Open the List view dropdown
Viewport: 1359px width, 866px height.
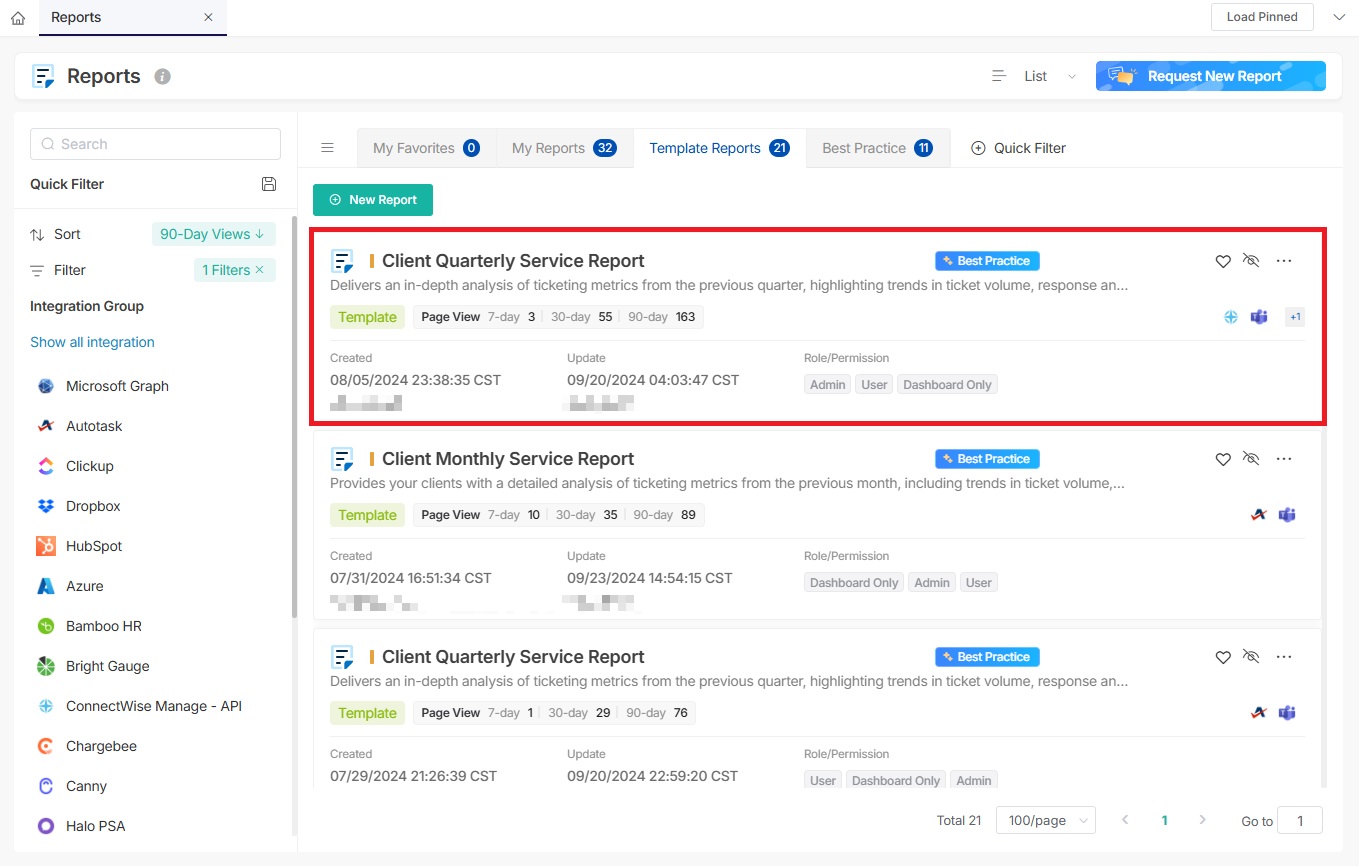pos(1035,76)
